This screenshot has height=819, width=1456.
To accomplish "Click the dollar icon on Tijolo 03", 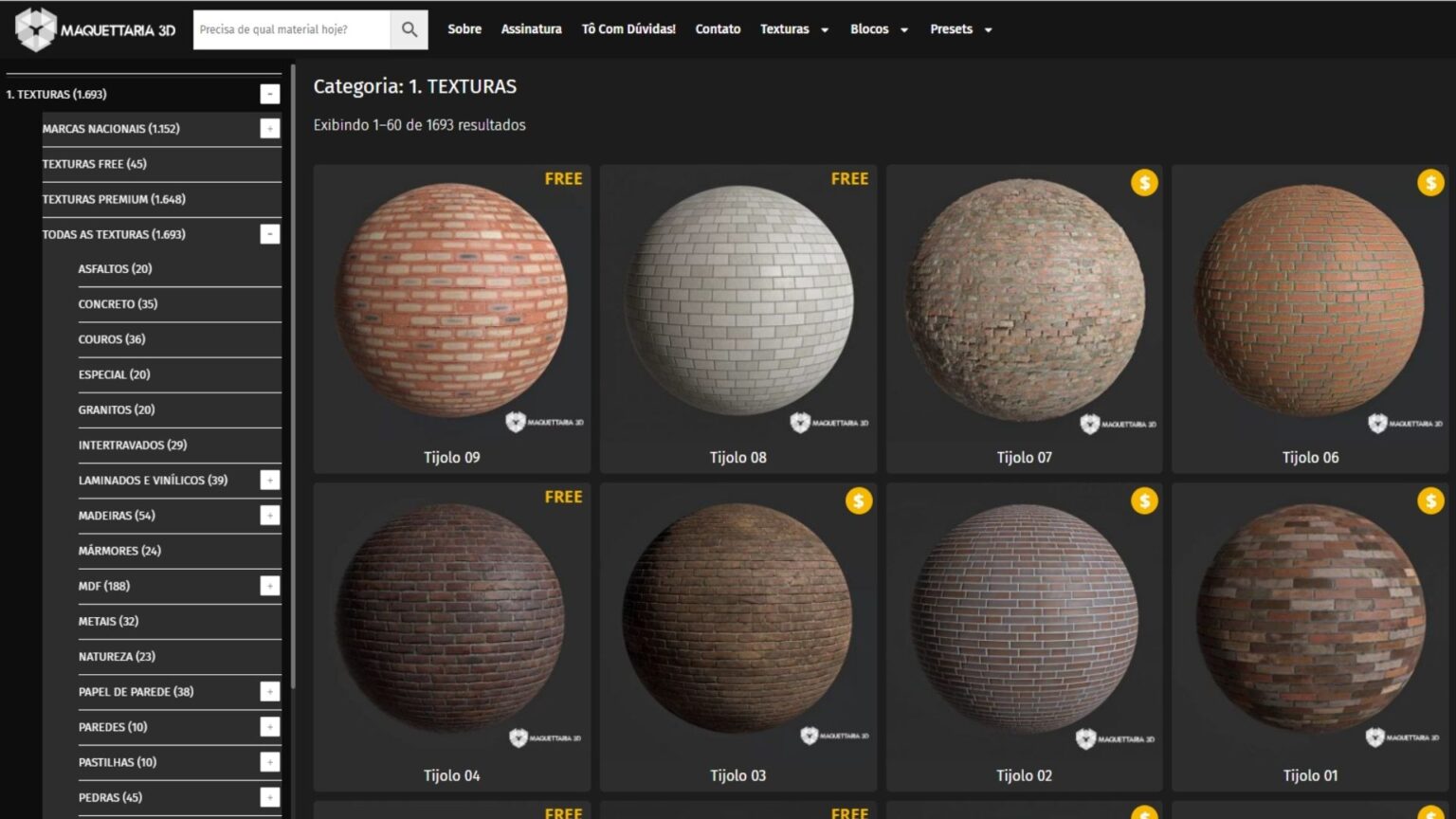I will [859, 500].
